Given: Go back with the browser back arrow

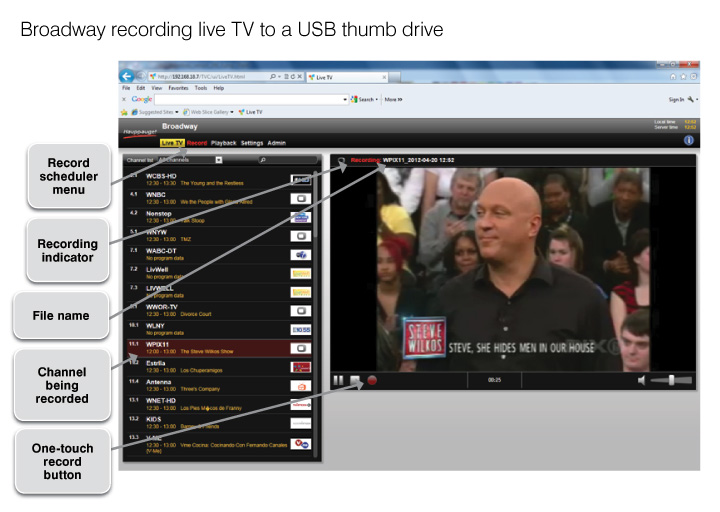Looking at the screenshot, I should [127, 76].
